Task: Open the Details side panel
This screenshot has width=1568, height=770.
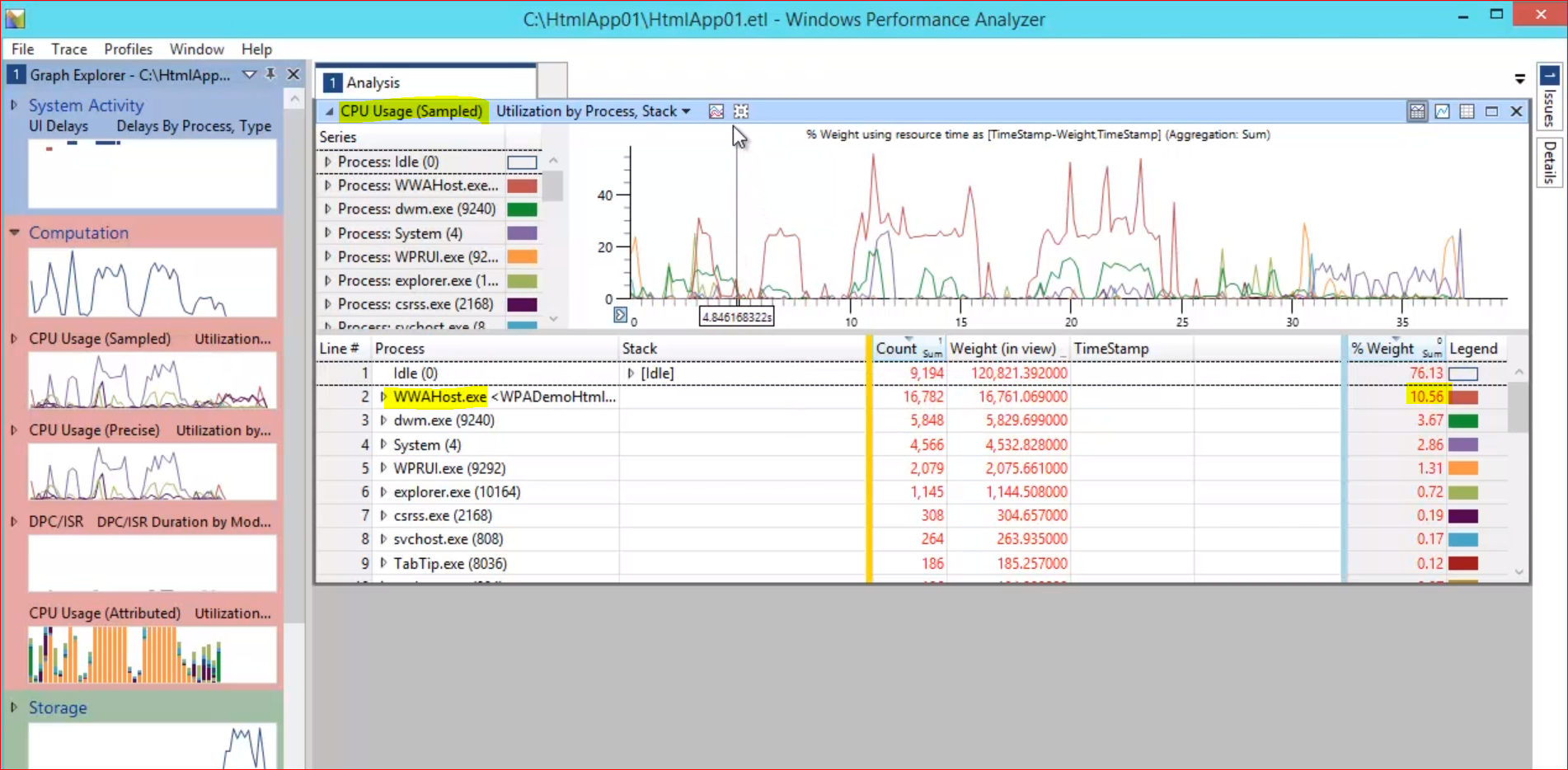Action: coord(1549,162)
